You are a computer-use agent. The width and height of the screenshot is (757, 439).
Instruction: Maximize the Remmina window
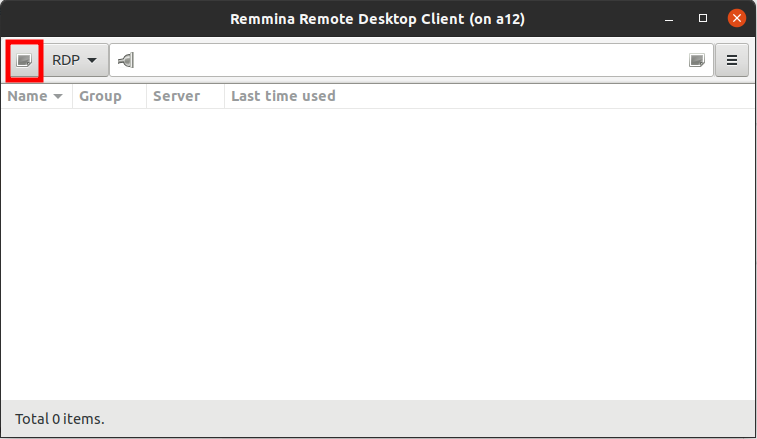pos(703,18)
